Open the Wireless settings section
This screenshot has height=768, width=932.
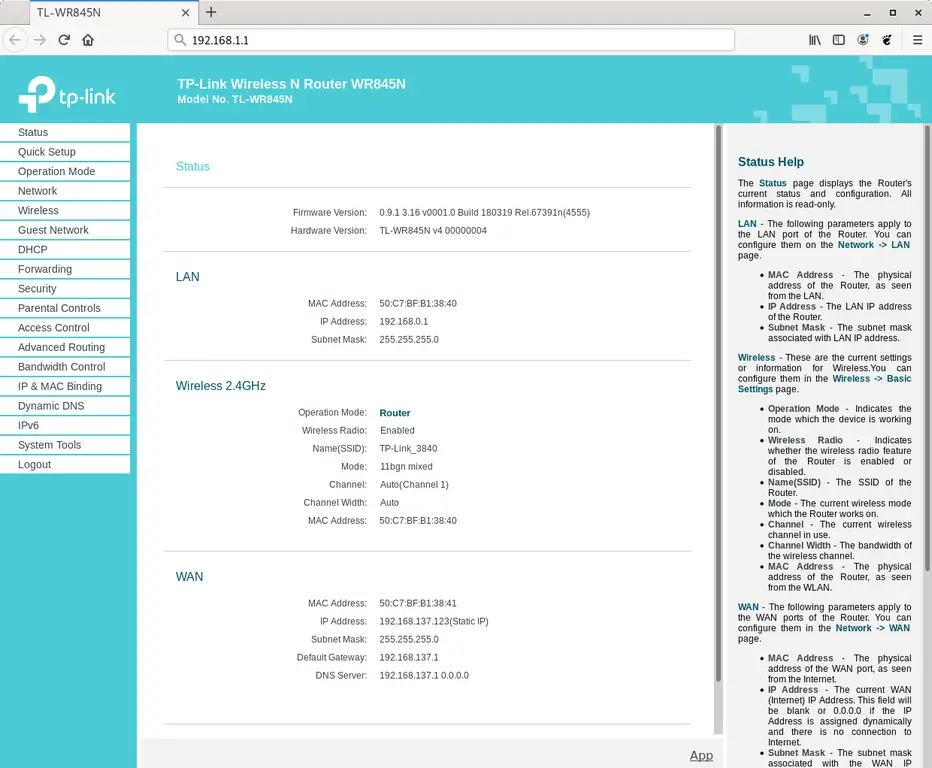[x=38, y=210]
